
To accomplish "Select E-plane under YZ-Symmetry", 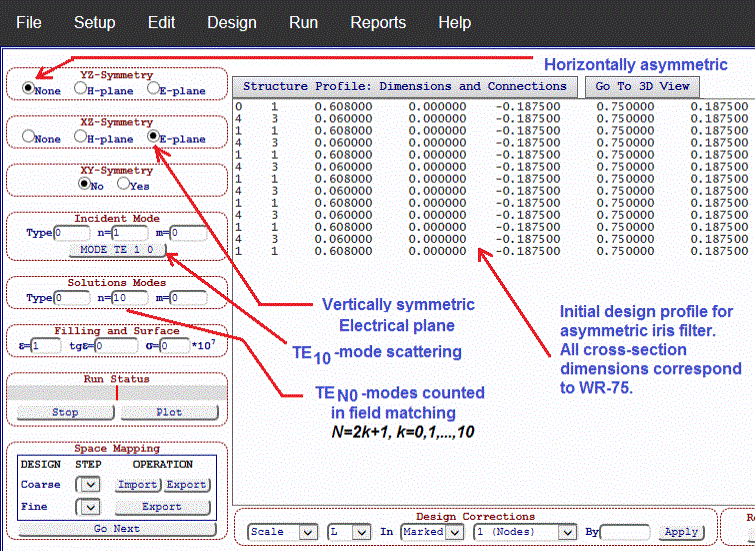I will point(153,89).
